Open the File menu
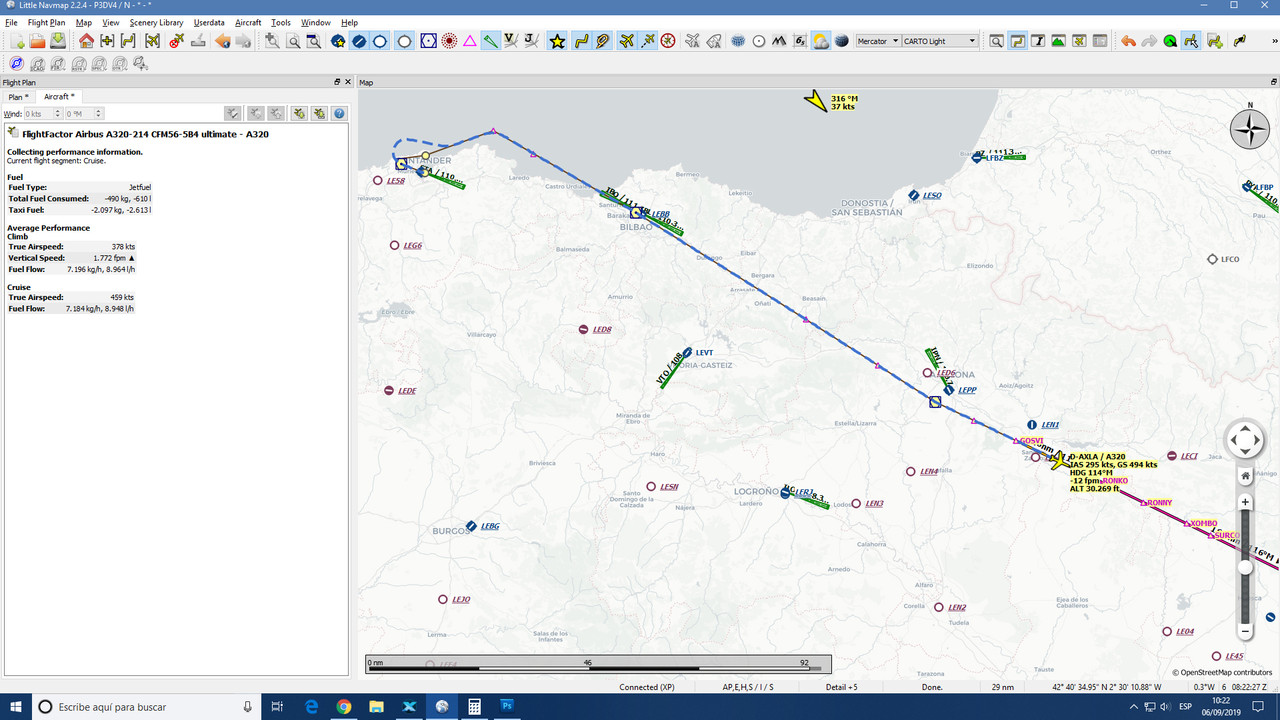1280x720 pixels. pos(12,22)
